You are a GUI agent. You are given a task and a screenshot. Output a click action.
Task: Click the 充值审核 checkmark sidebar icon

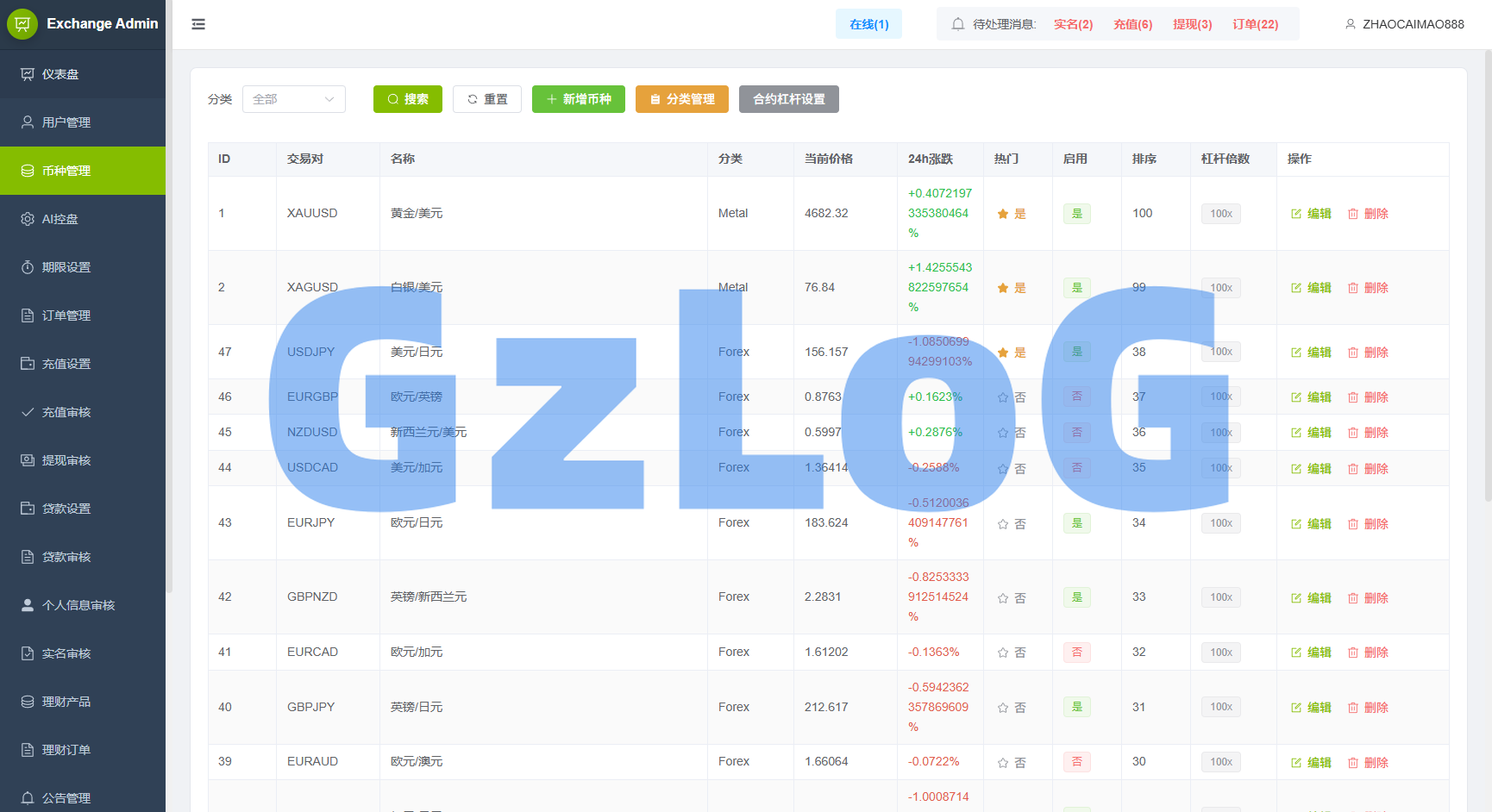(x=28, y=412)
